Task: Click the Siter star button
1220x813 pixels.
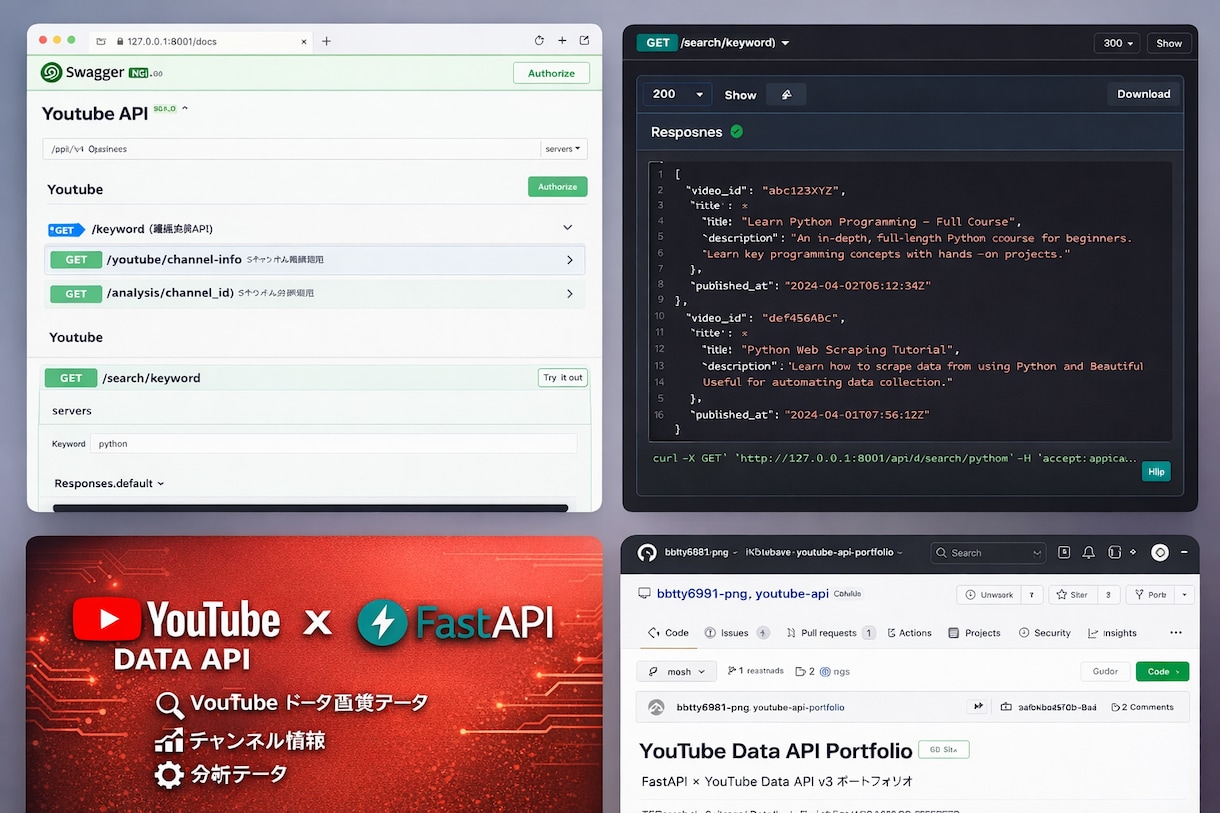Action: coord(1072,594)
